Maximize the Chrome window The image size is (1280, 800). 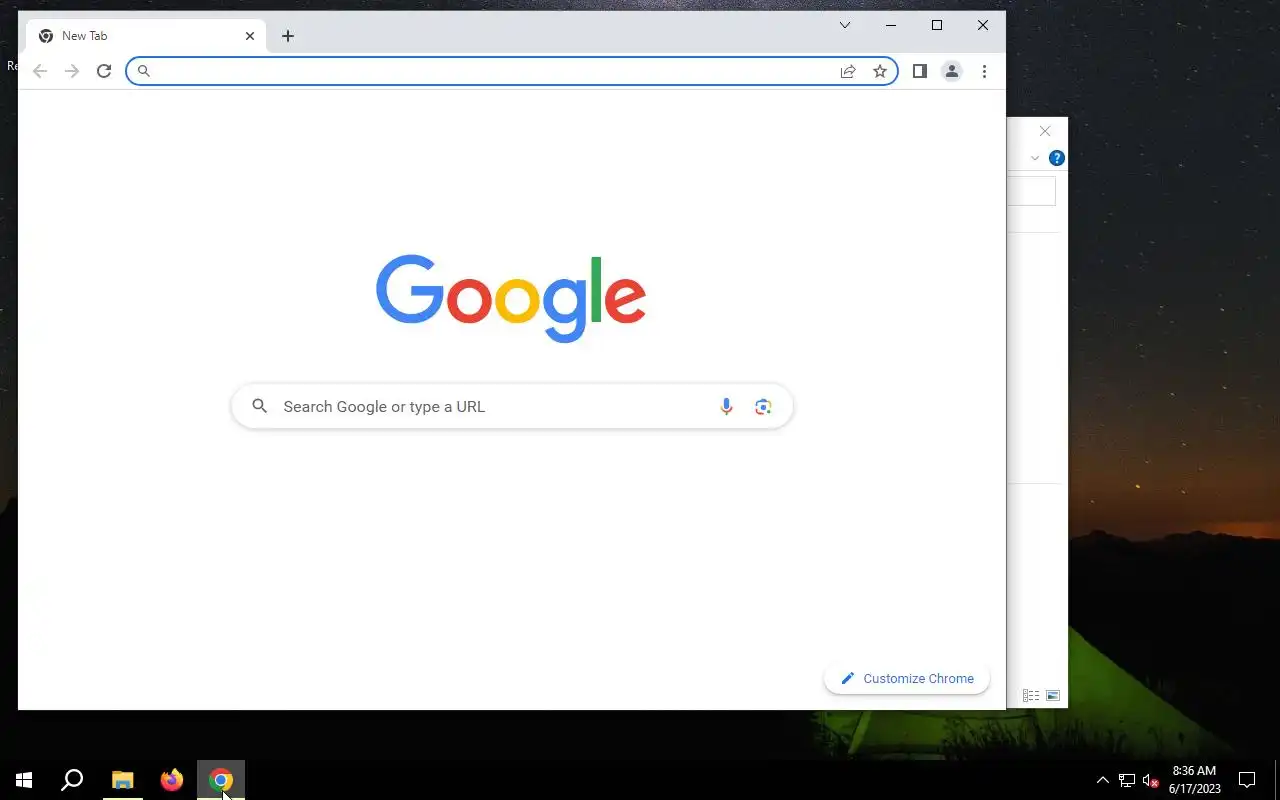[937, 25]
